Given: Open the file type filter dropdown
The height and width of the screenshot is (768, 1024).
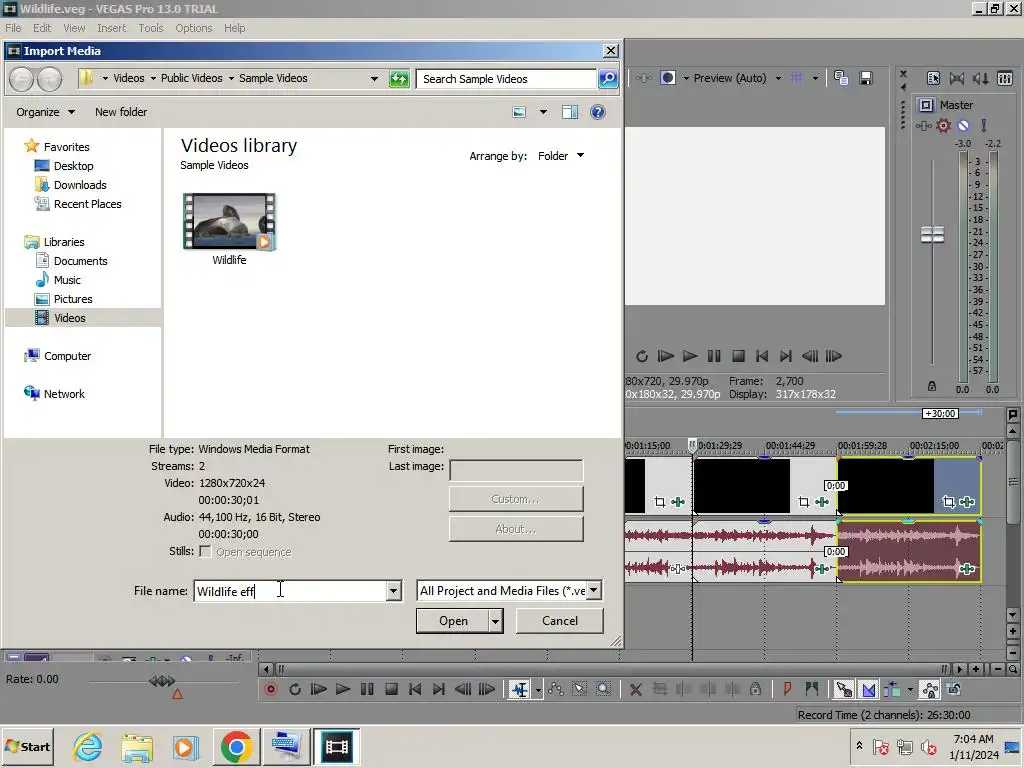Looking at the screenshot, I should (x=593, y=590).
